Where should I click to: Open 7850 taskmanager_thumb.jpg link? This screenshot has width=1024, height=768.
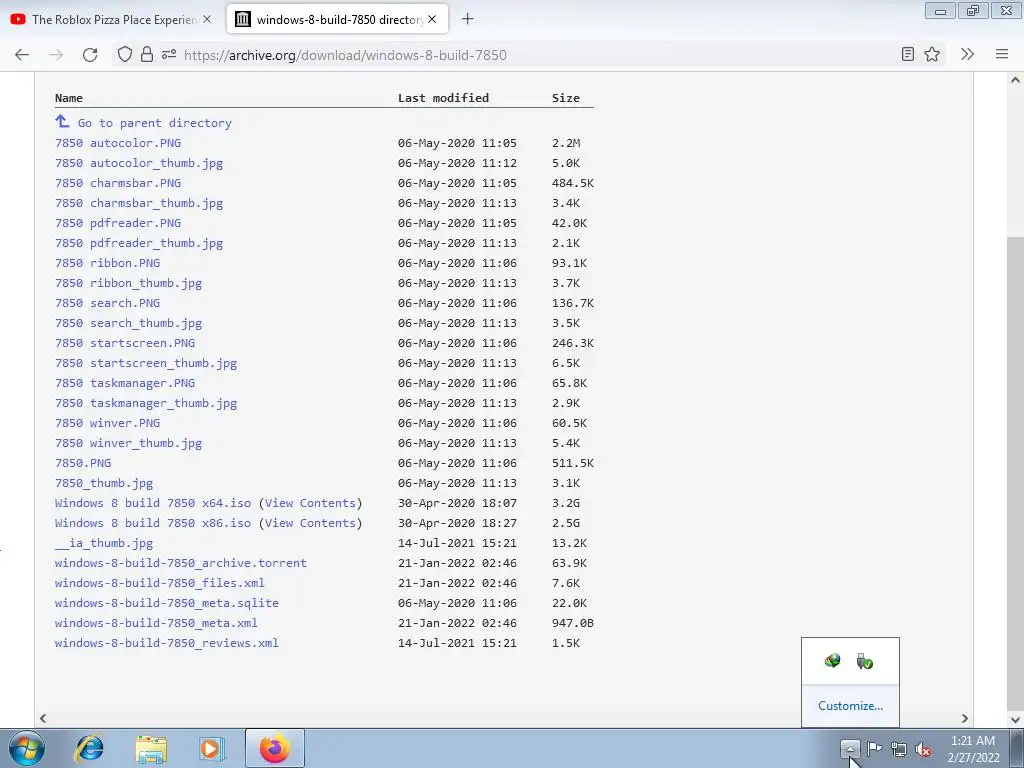pos(146,403)
